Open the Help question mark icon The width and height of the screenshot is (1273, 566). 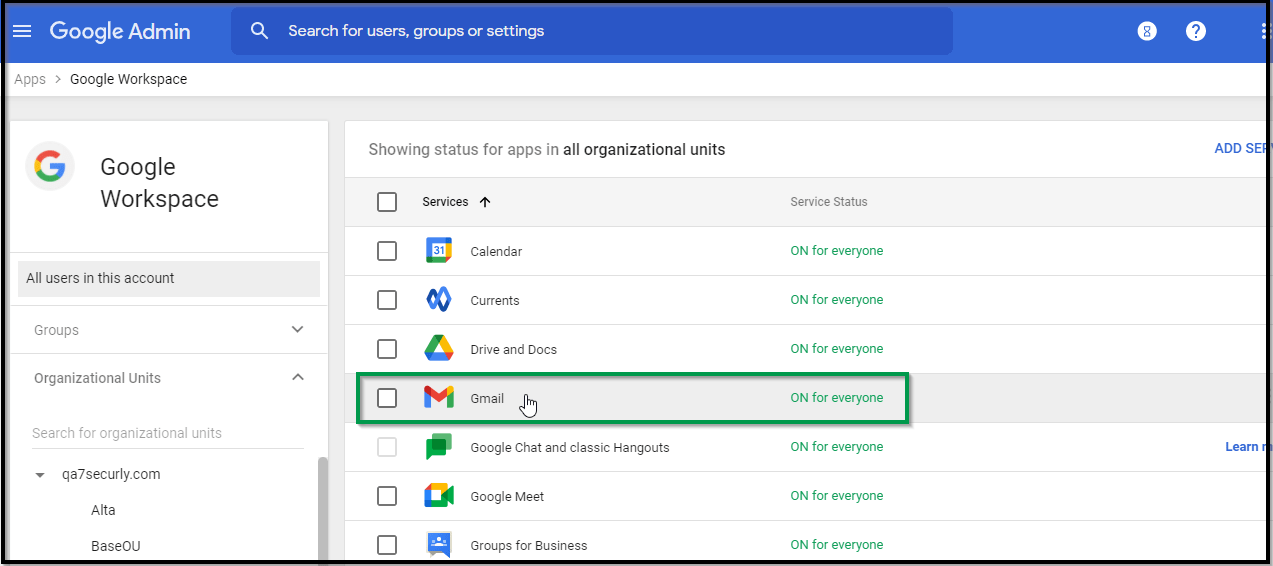click(1195, 31)
